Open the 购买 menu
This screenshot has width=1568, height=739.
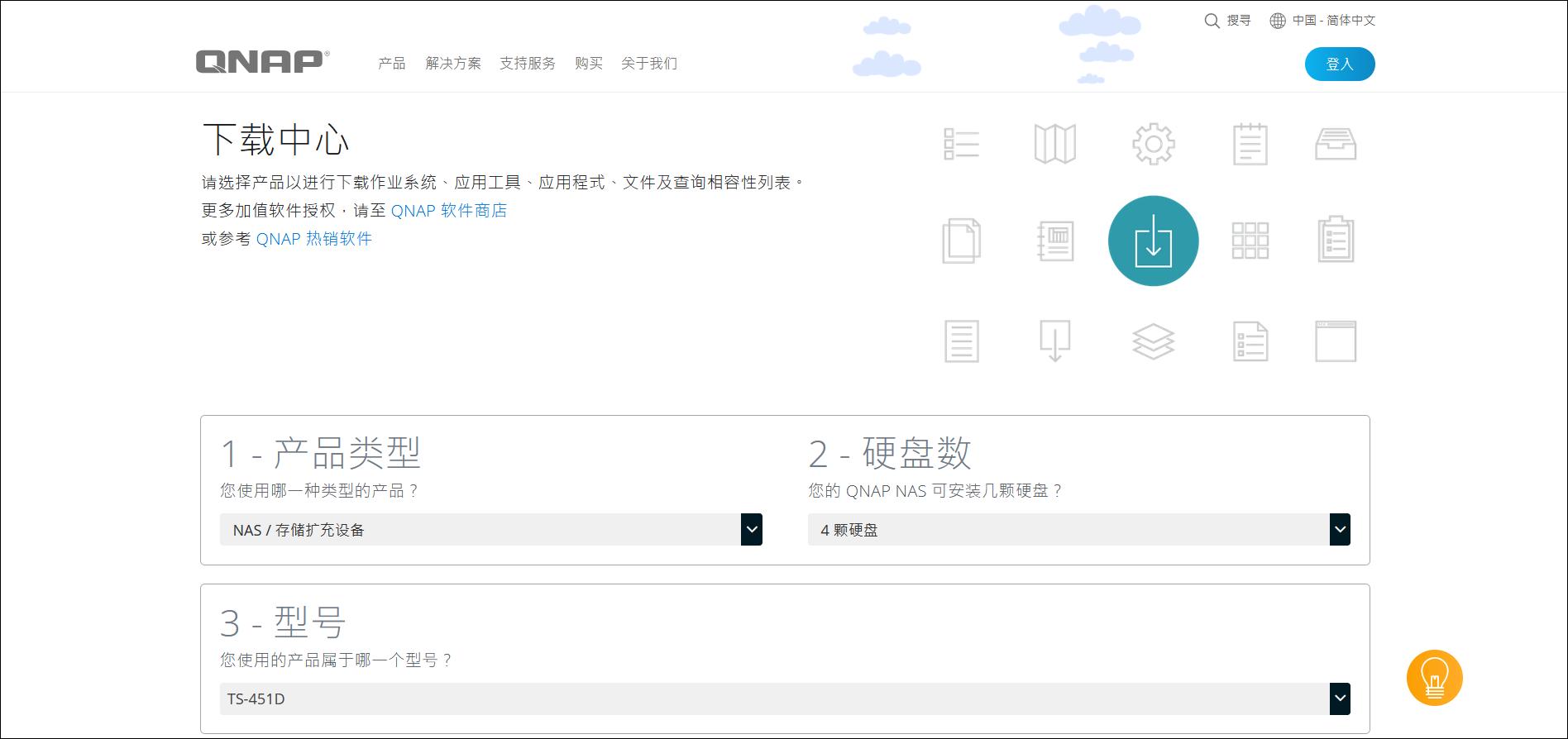(588, 63)
